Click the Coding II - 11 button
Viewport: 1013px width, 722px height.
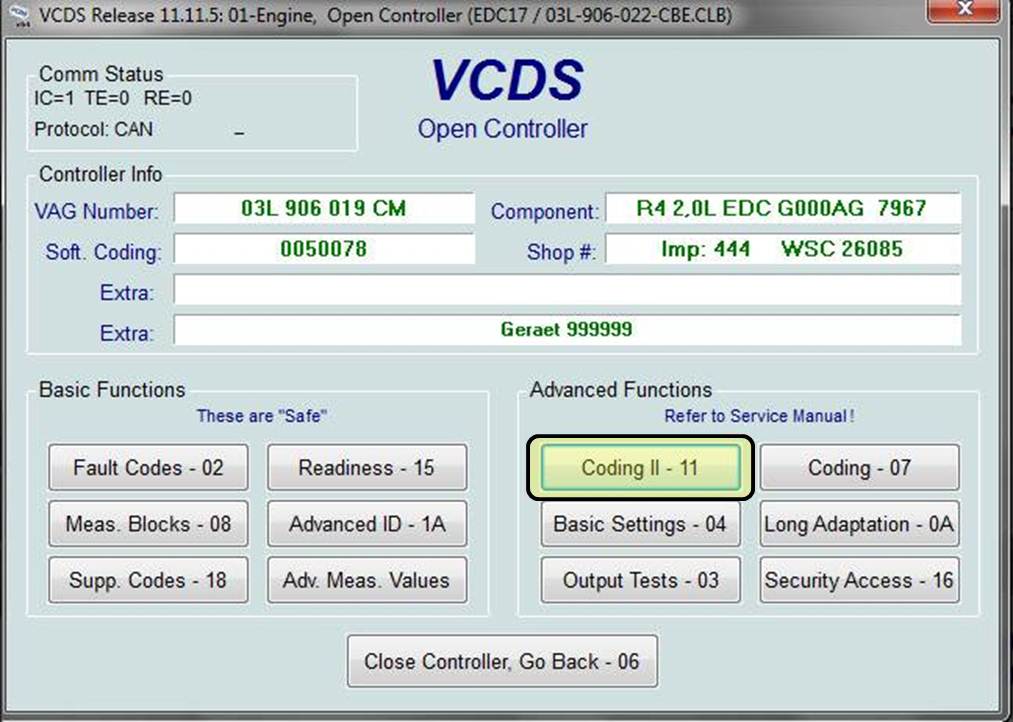tap(640, 467)
